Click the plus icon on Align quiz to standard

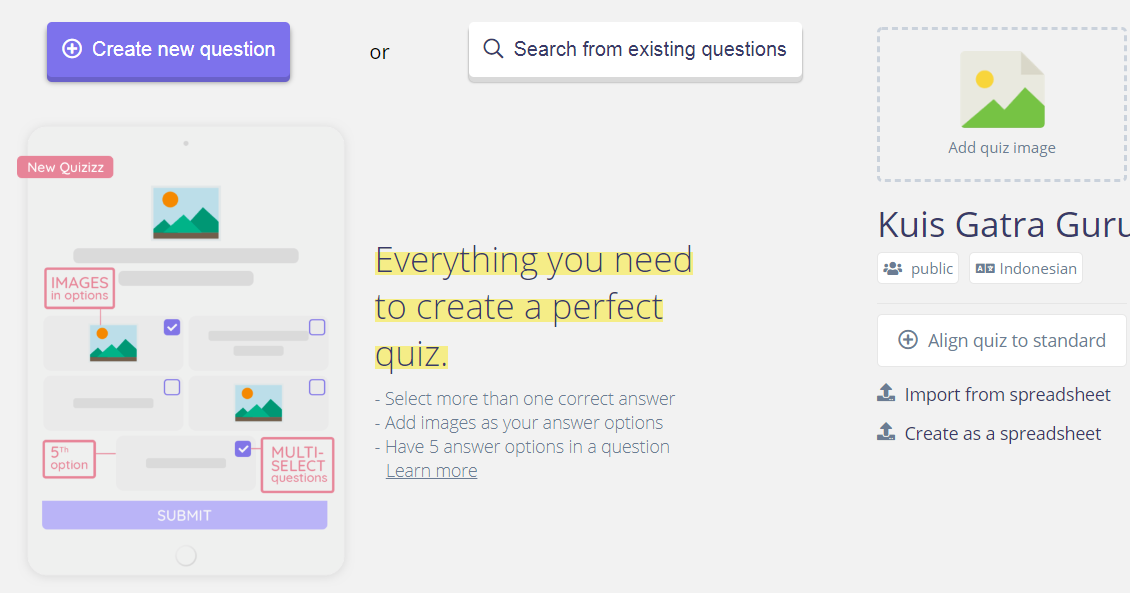(908, 340)
